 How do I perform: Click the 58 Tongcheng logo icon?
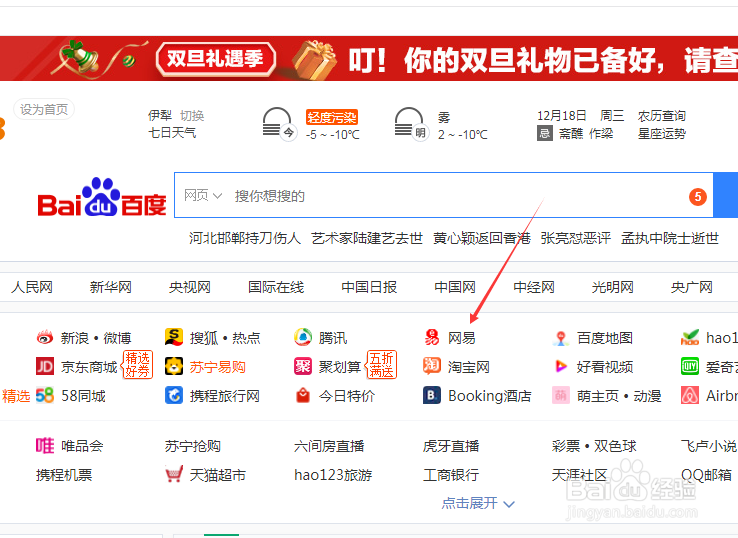[x=45, y=395]
